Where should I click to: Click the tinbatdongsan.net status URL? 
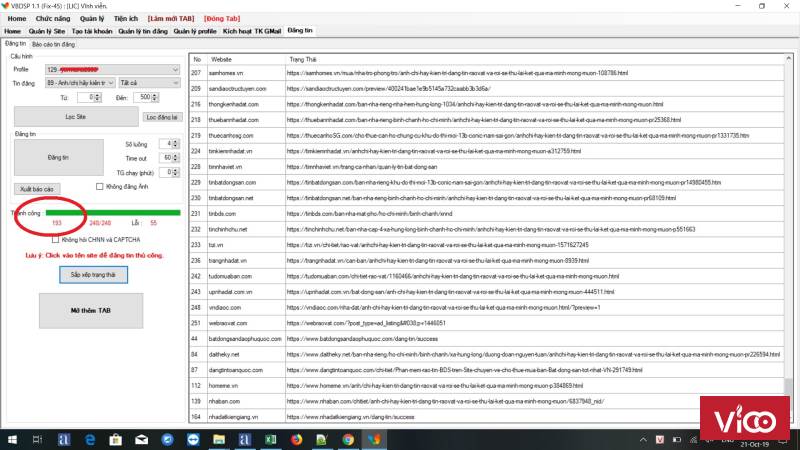(481, 198)
